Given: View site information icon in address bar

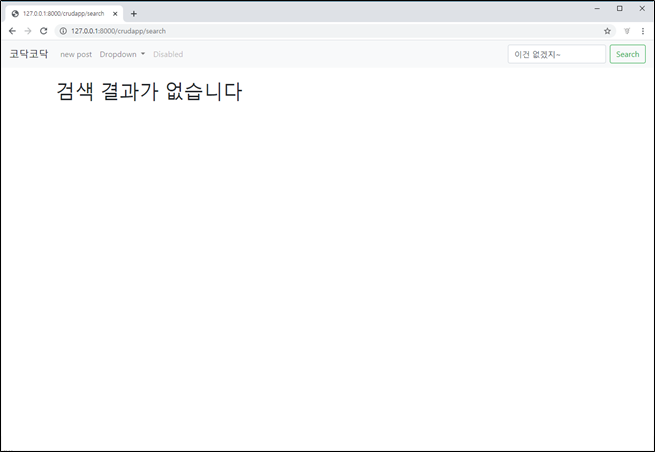Looking at the screenshot, I should point(63,31).
